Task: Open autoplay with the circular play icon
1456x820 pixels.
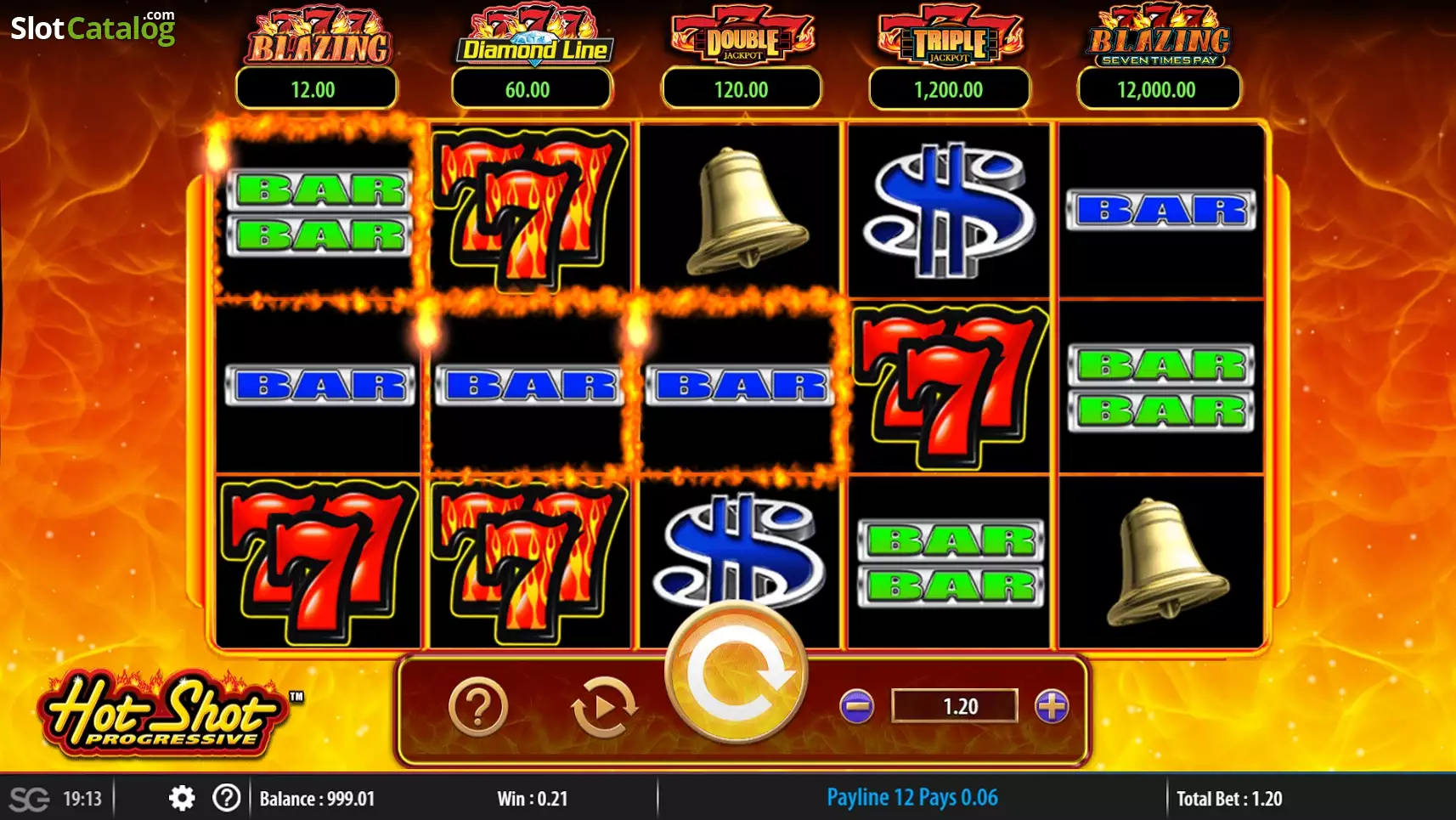Action: pyautogui.click(x=604, y=706)
